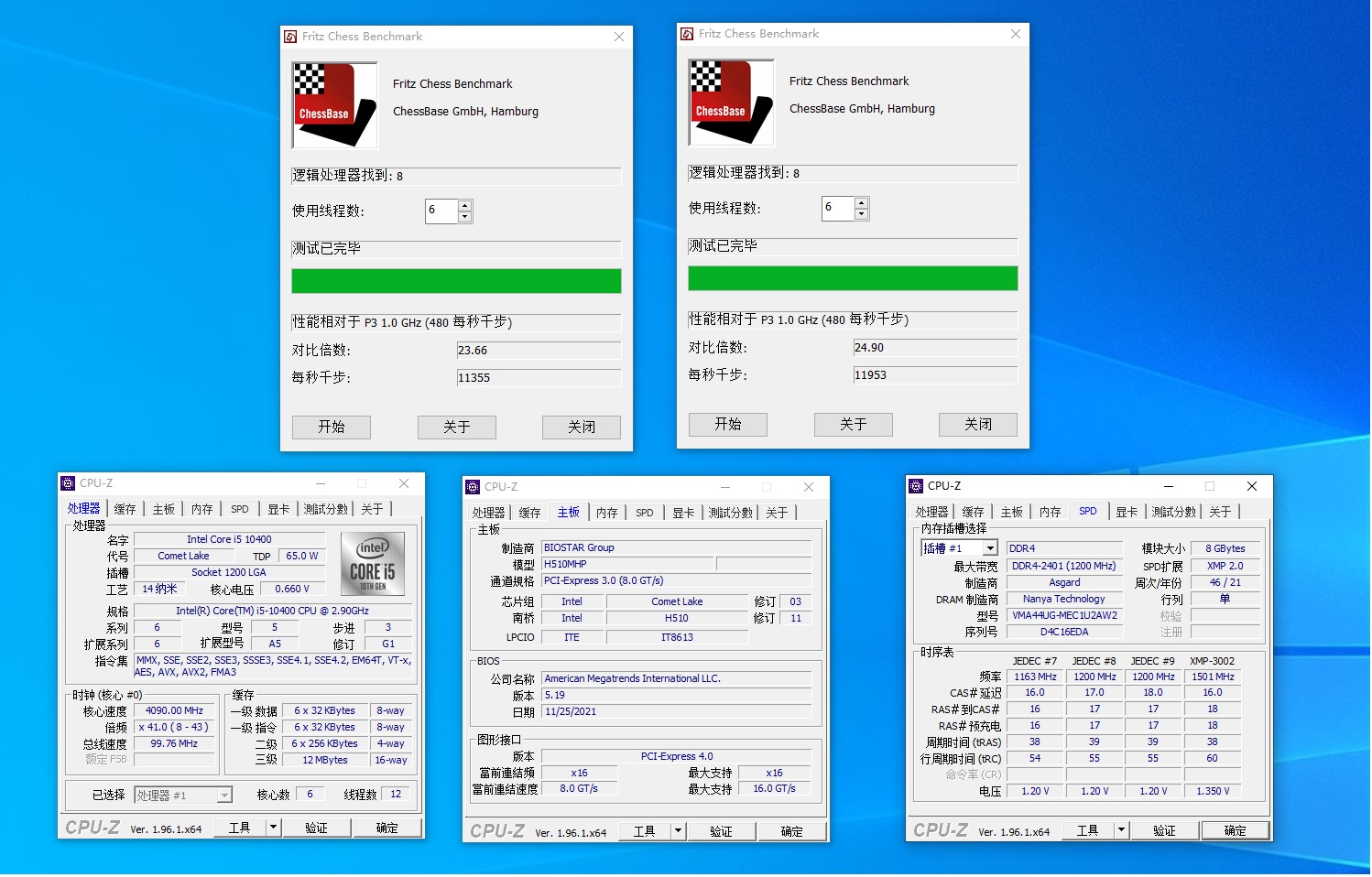Click the Intel Core i5 logo badge
The image size is (1372, 877).
click(373, 564)
